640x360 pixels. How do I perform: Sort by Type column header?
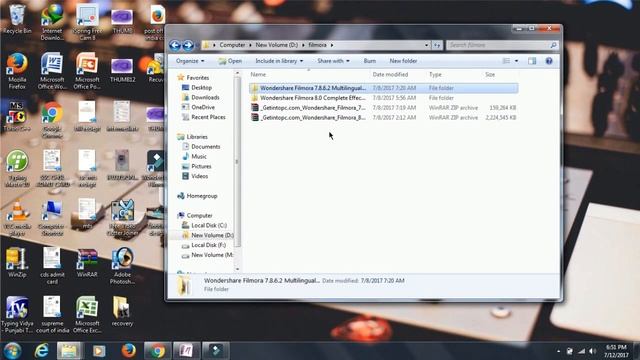pyautogui.click(x=435, y=75)
